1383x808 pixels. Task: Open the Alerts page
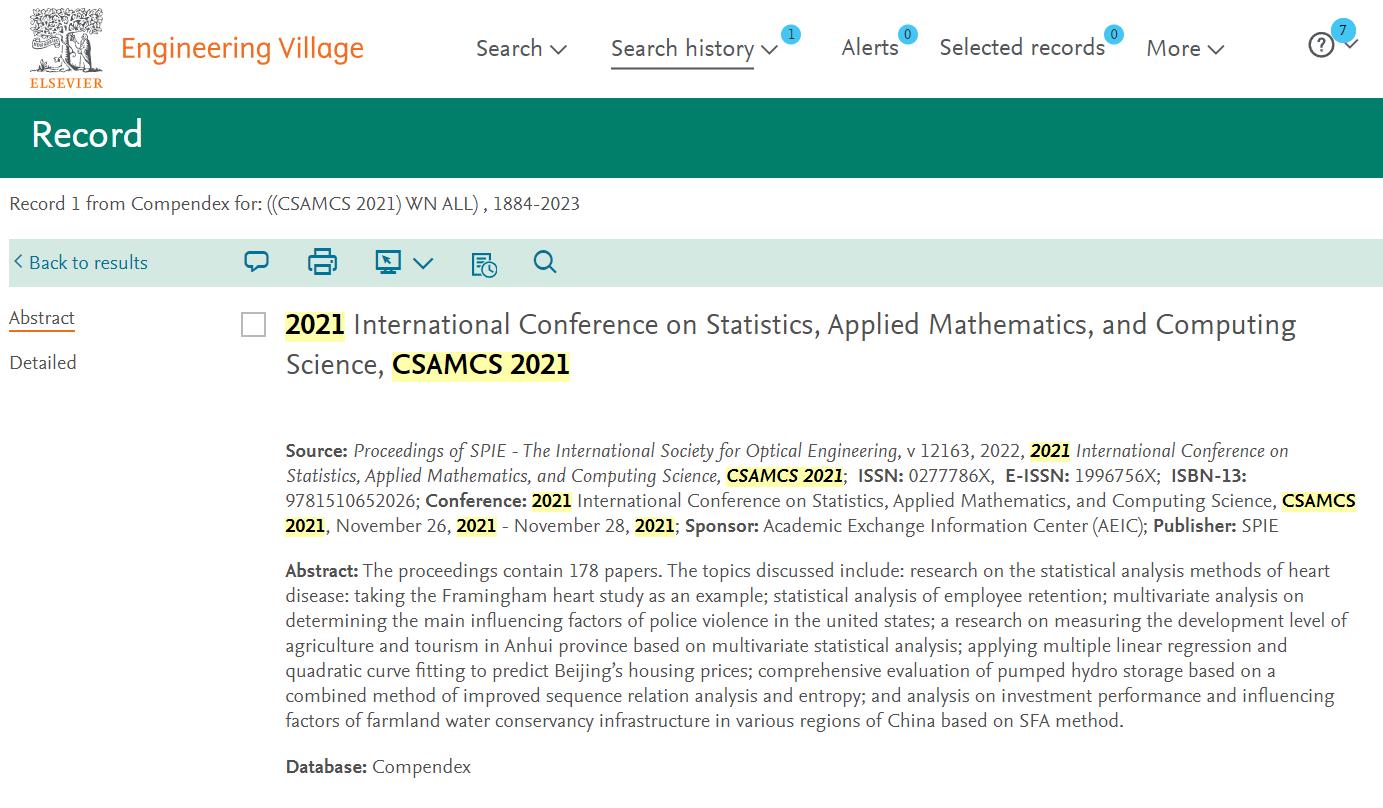pos(870,48)
